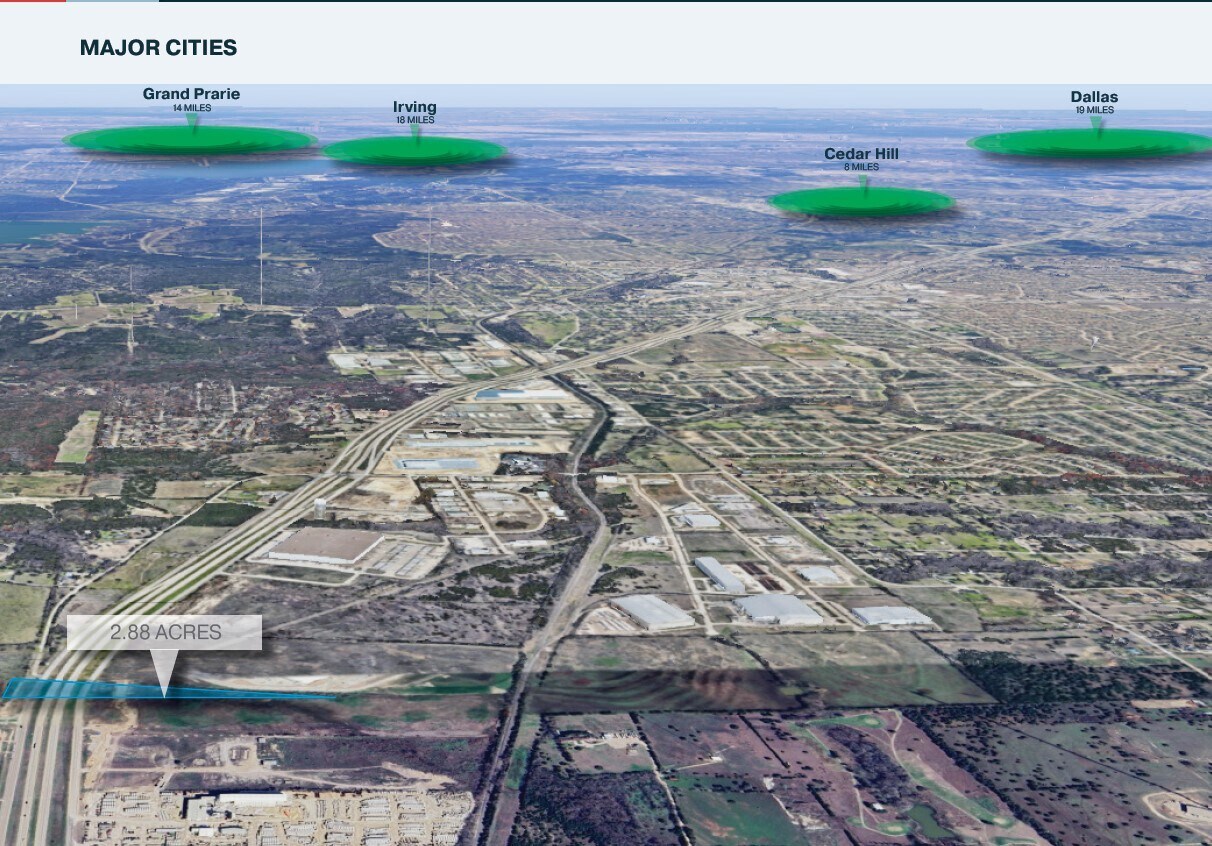Click the pin pointer below Dallas label
Viewport: 1212px width, 846px height.
(x=1096, y=125)
